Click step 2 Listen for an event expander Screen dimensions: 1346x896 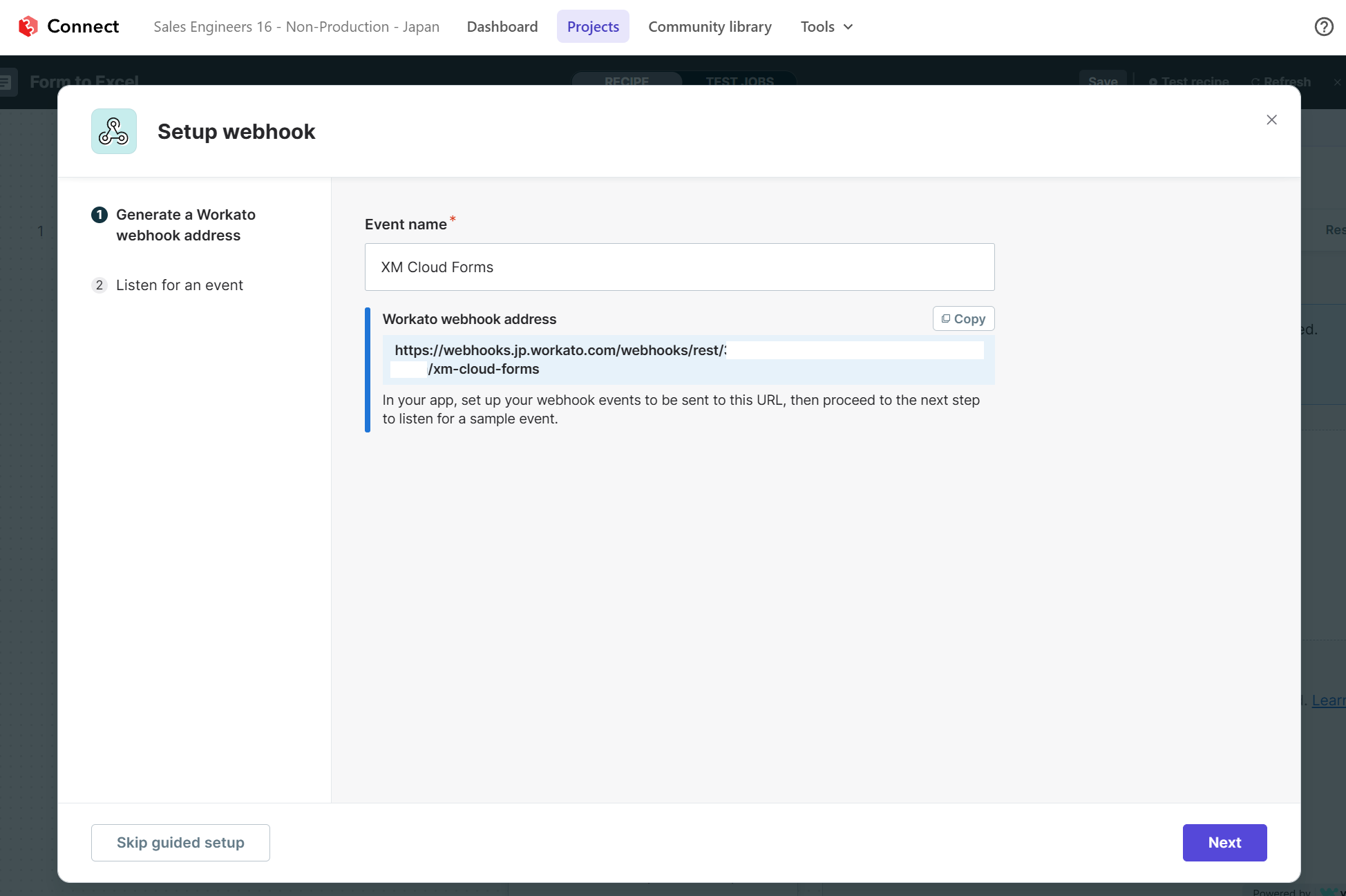click(x=180, y=285)
